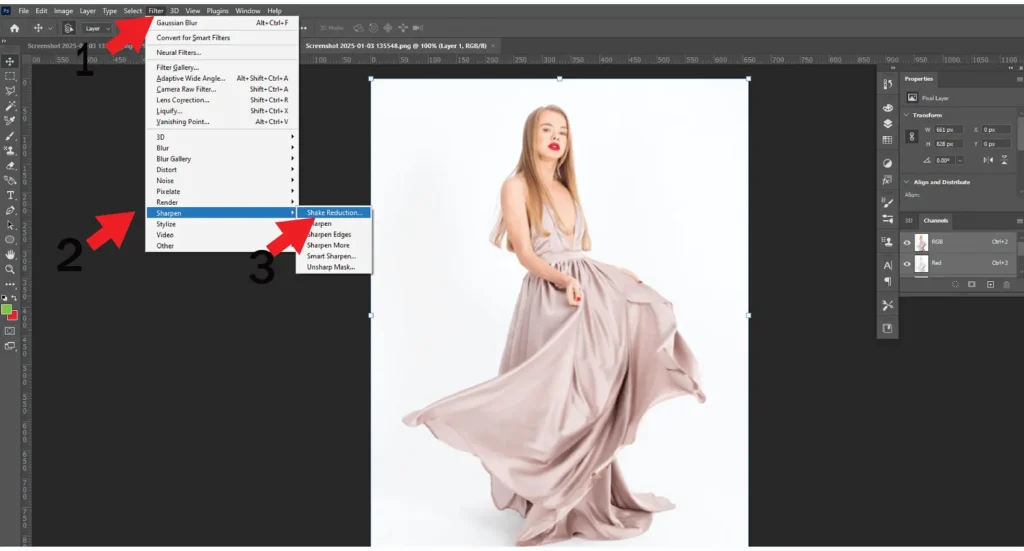Activate the Zoom tool magnifier
The width and height of the screenshot is (1024, 551).
[10, 269]
